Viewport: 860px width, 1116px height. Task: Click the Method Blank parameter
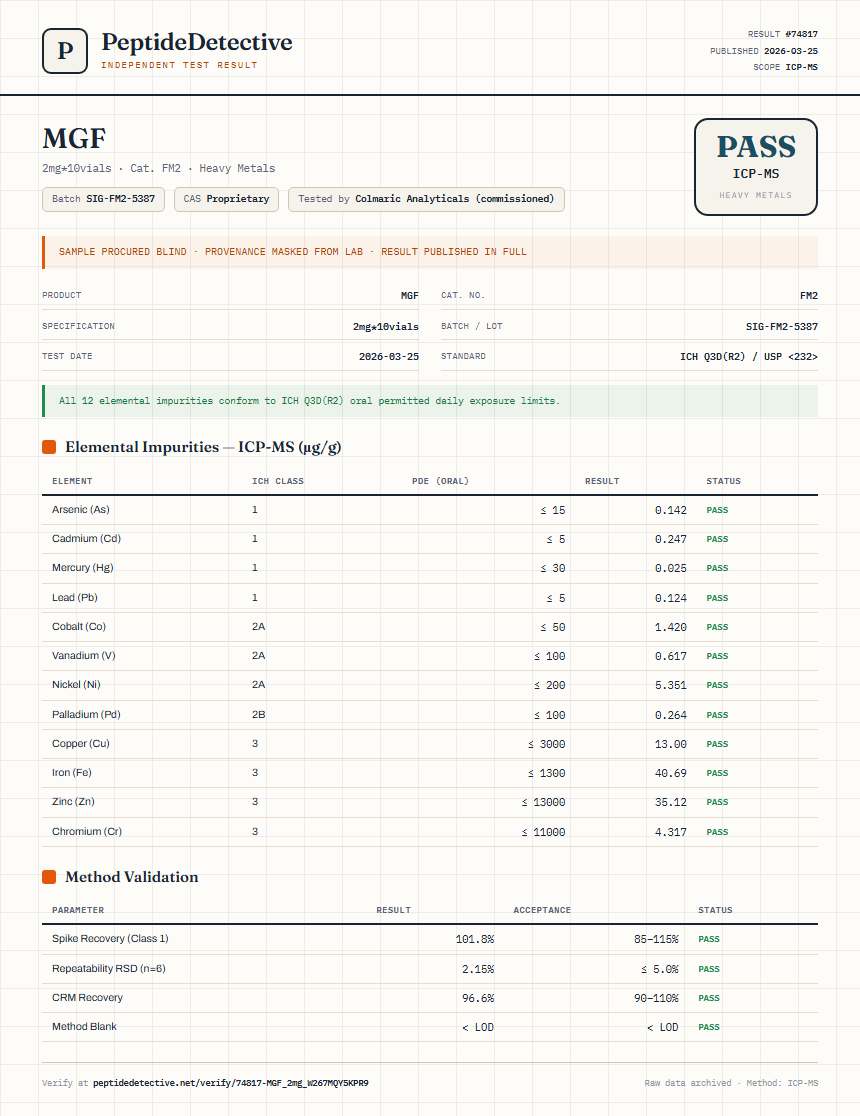[x=84, y=1026]
